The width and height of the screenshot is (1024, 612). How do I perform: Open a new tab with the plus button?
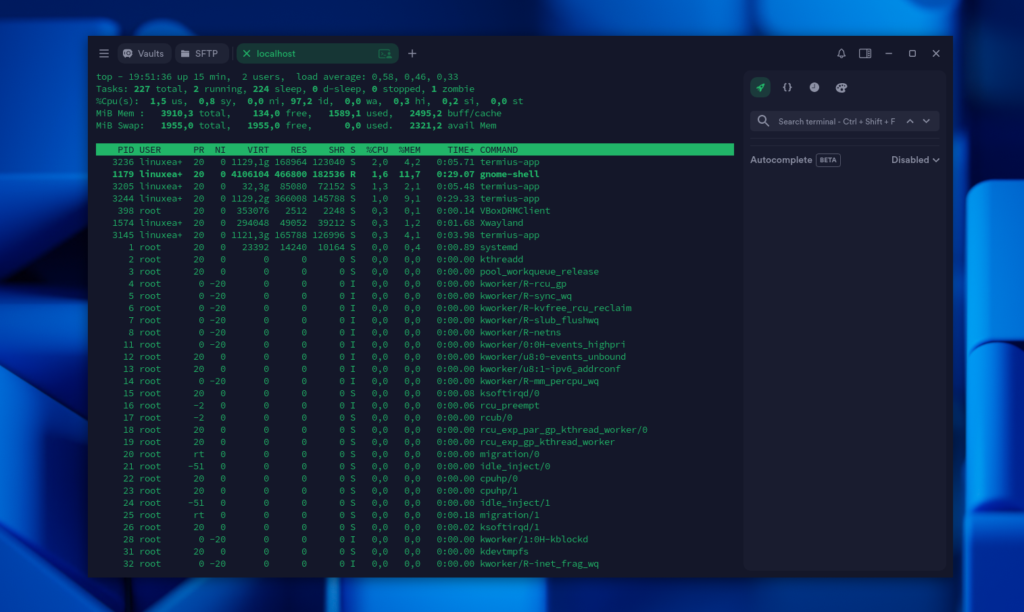coord(412,53)
